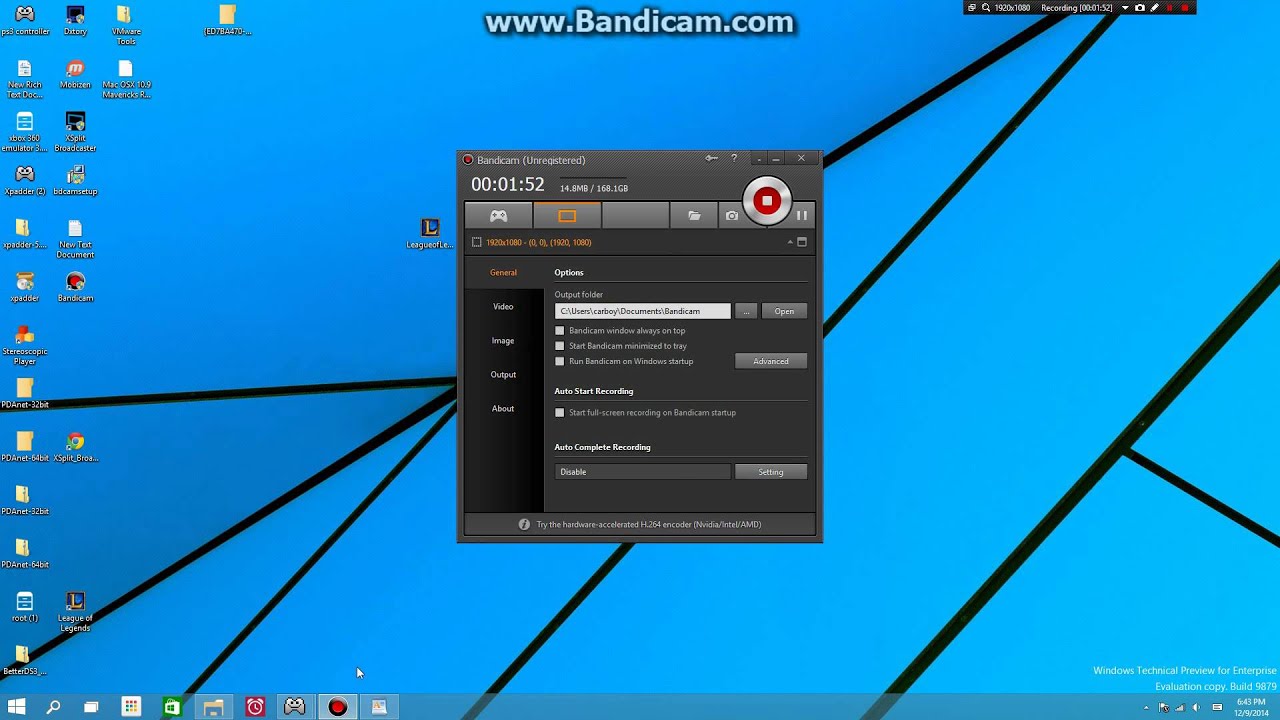Open taskbar Search magnifier
The height and width of the screenshot is (720, 1280).
coord(53,707)
